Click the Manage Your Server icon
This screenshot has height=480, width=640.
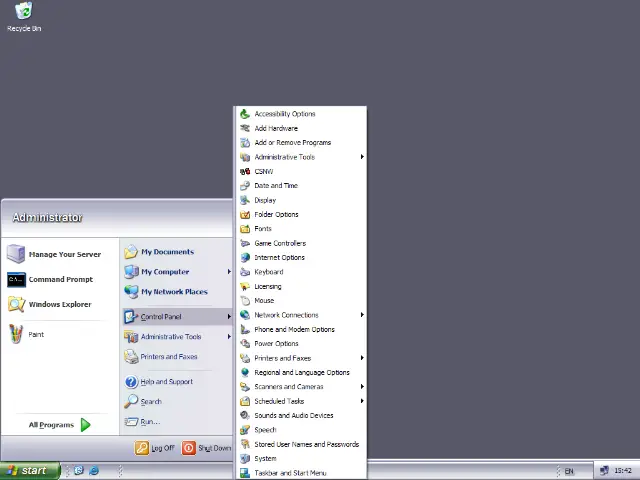tap(16, 254)
